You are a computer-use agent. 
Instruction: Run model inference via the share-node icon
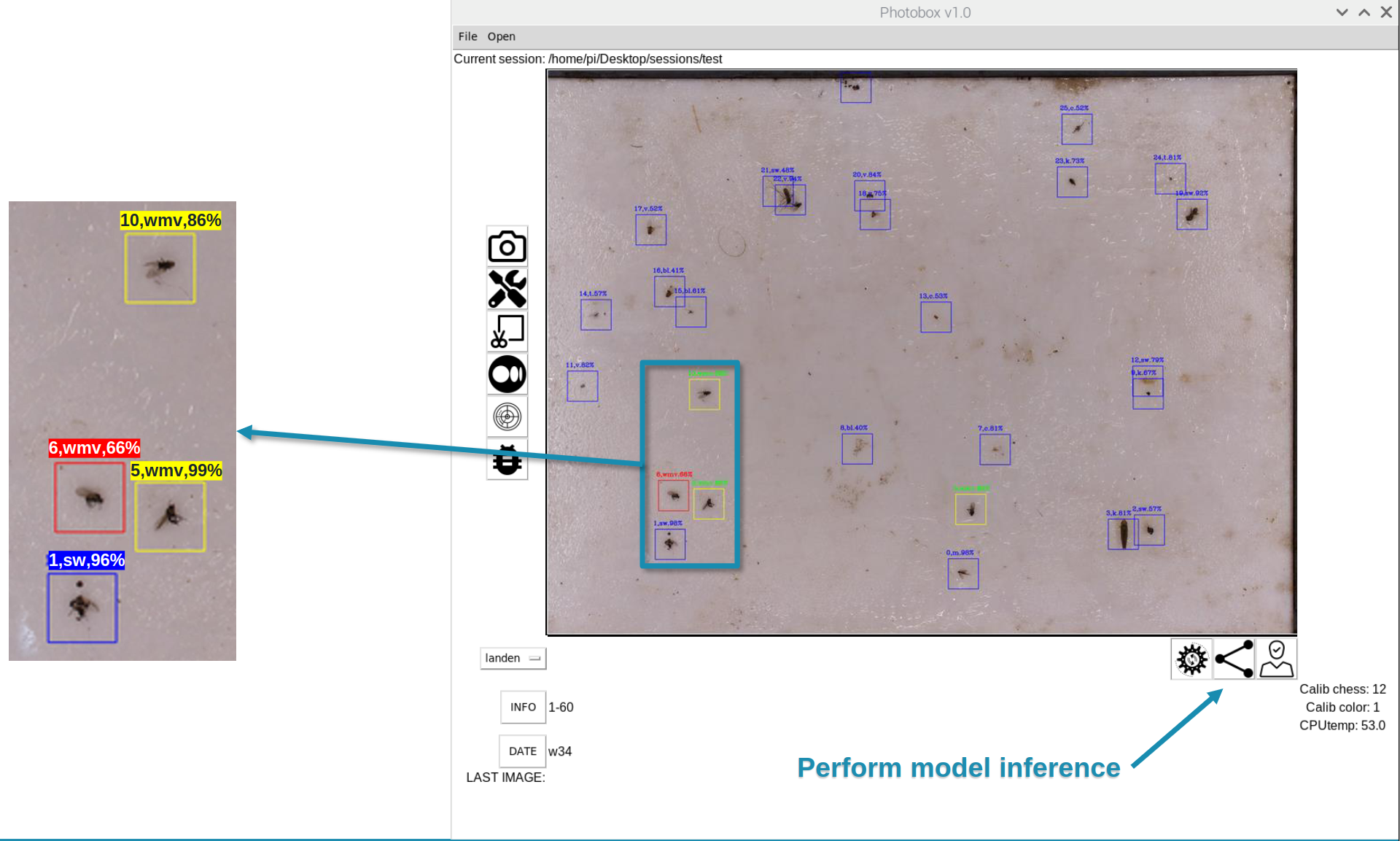(1234, 659)
